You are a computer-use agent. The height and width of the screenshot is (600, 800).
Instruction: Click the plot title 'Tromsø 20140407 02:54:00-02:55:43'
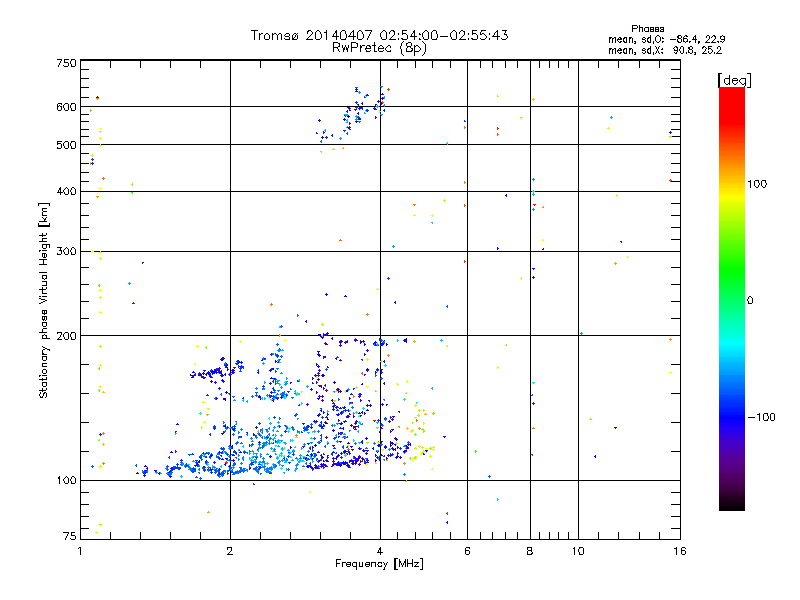(379, 35)
